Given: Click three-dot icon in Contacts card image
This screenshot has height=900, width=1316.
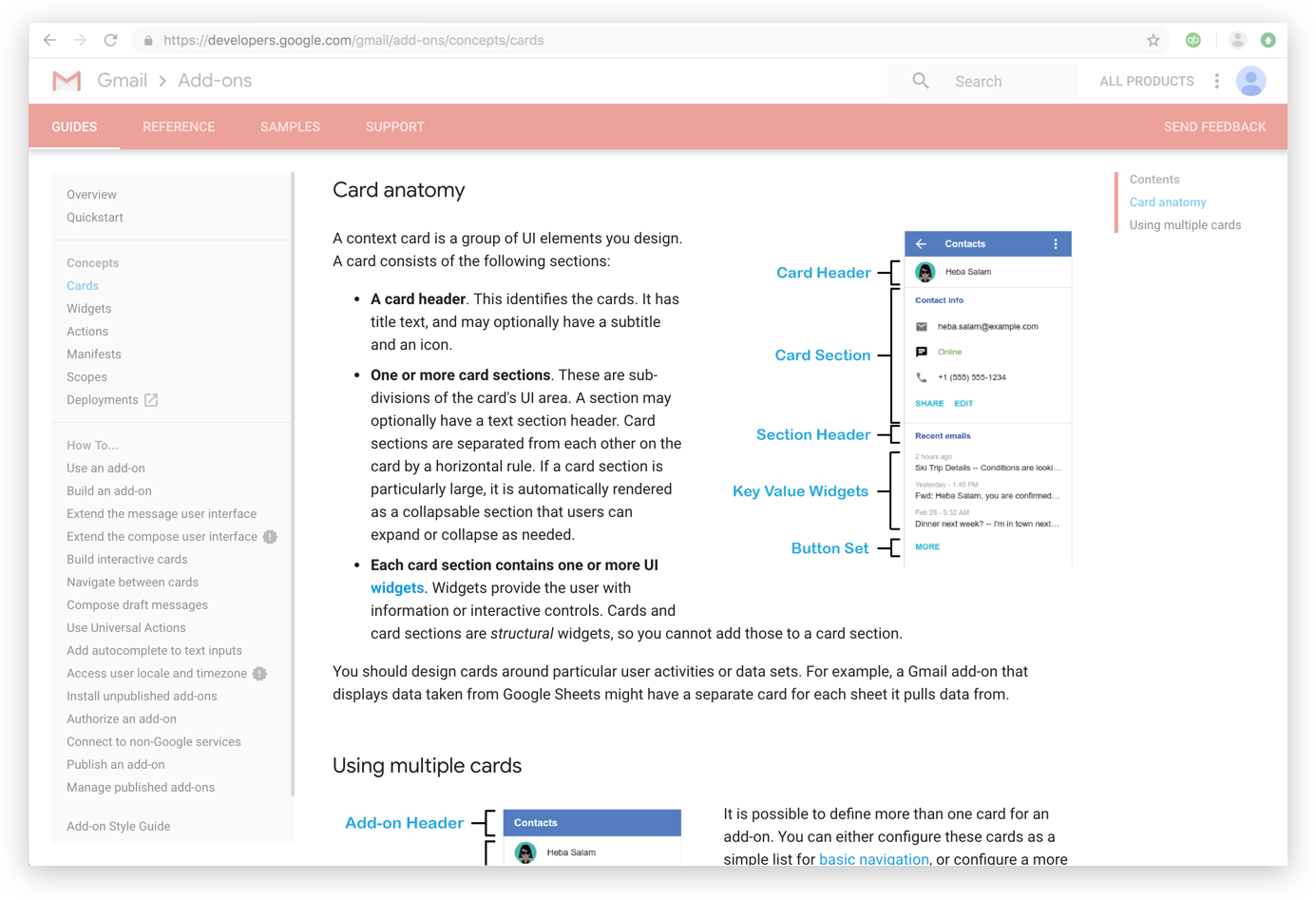Looking at the screenshot, I should point(1056,244).
